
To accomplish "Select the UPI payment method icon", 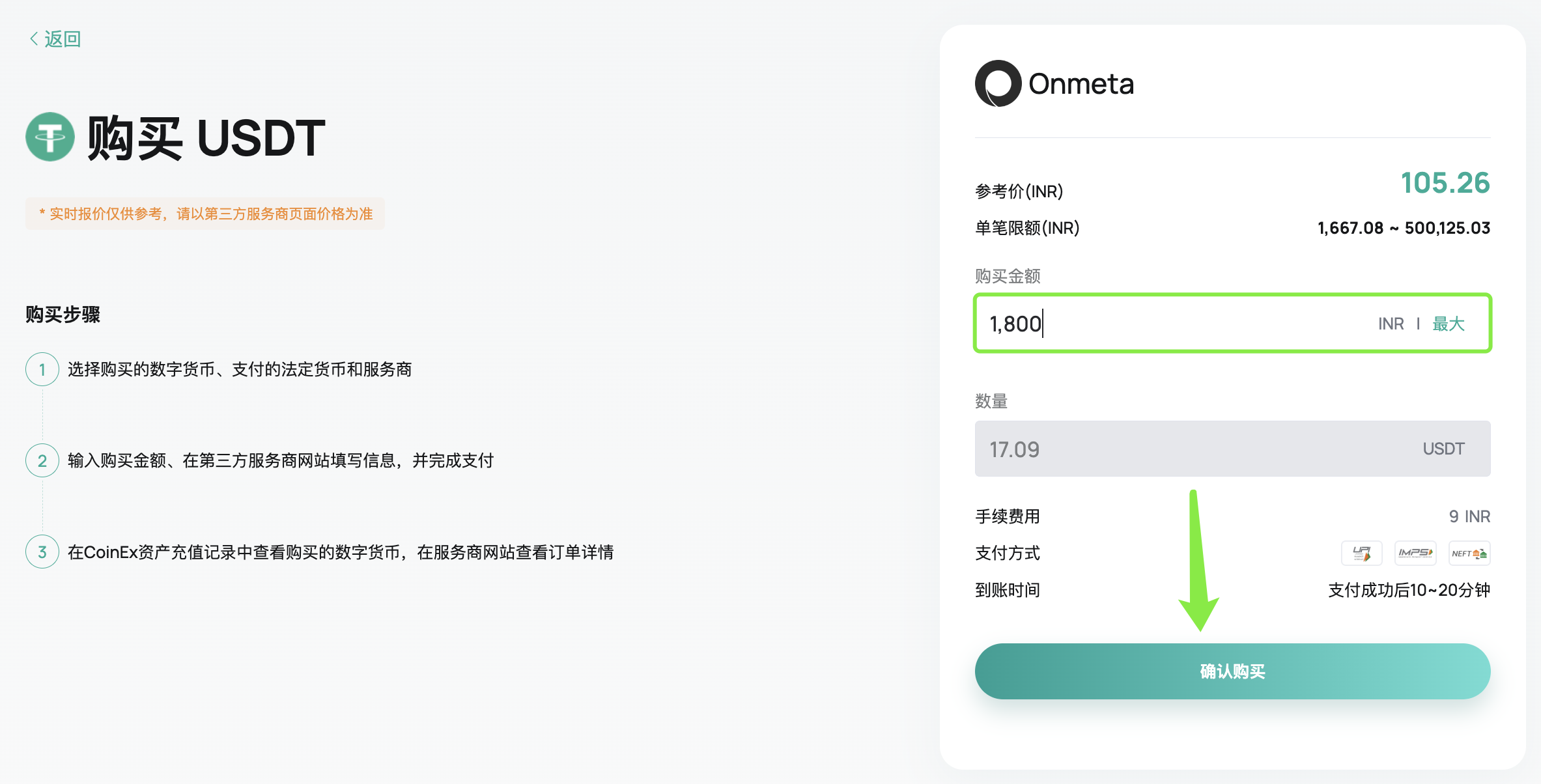I will point(1362,552).
